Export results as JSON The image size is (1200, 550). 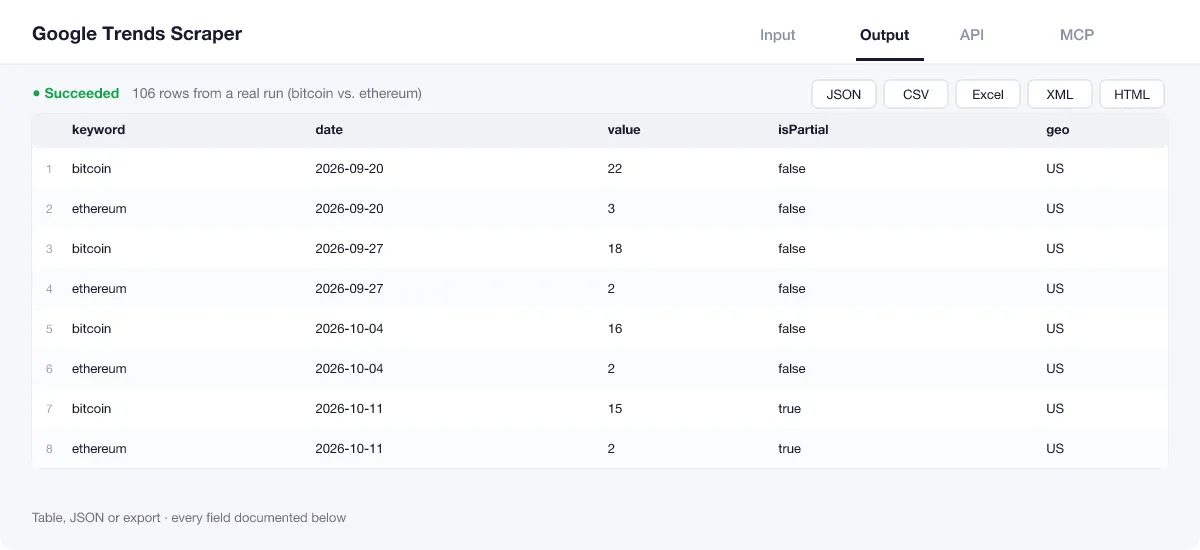(x=844, y=94)
